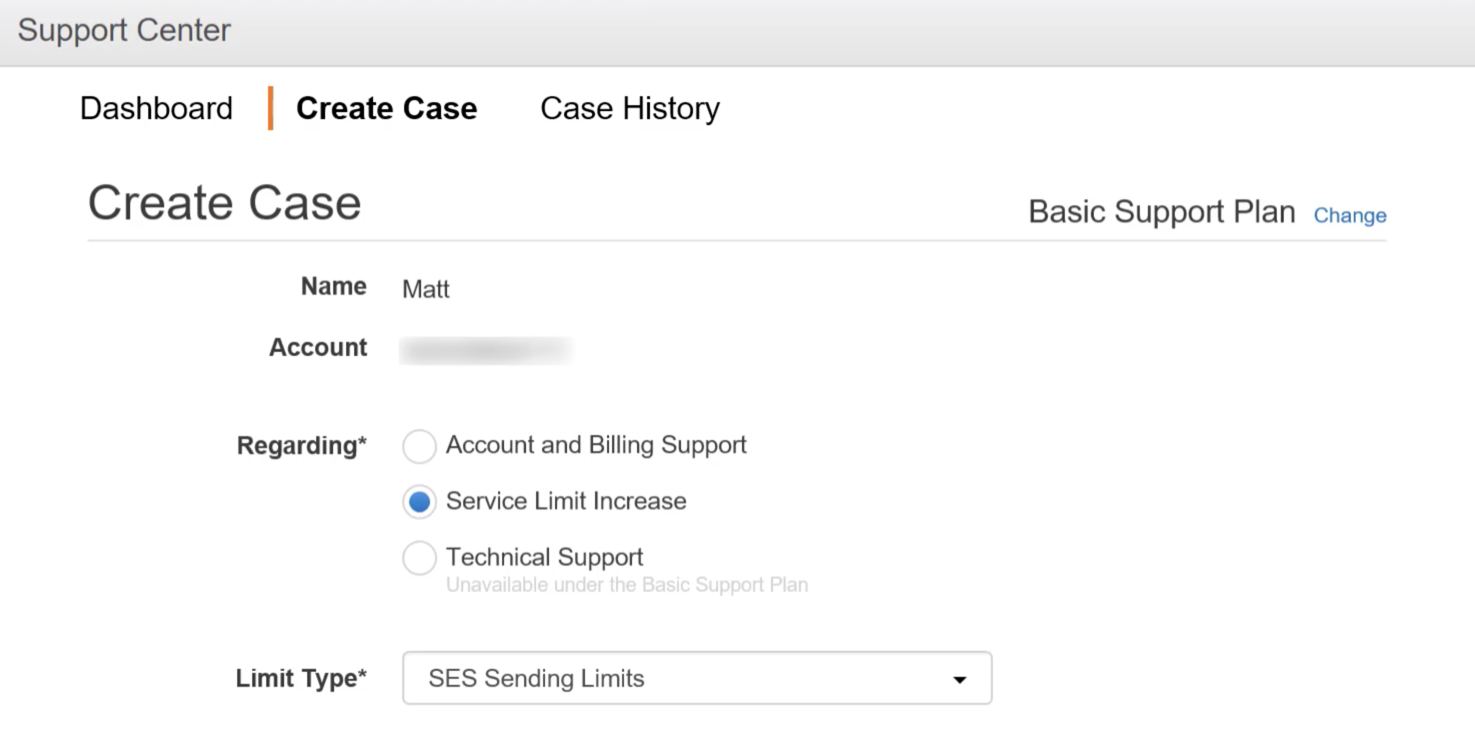Click the Service Limit Increase label text

pos(566,501)
